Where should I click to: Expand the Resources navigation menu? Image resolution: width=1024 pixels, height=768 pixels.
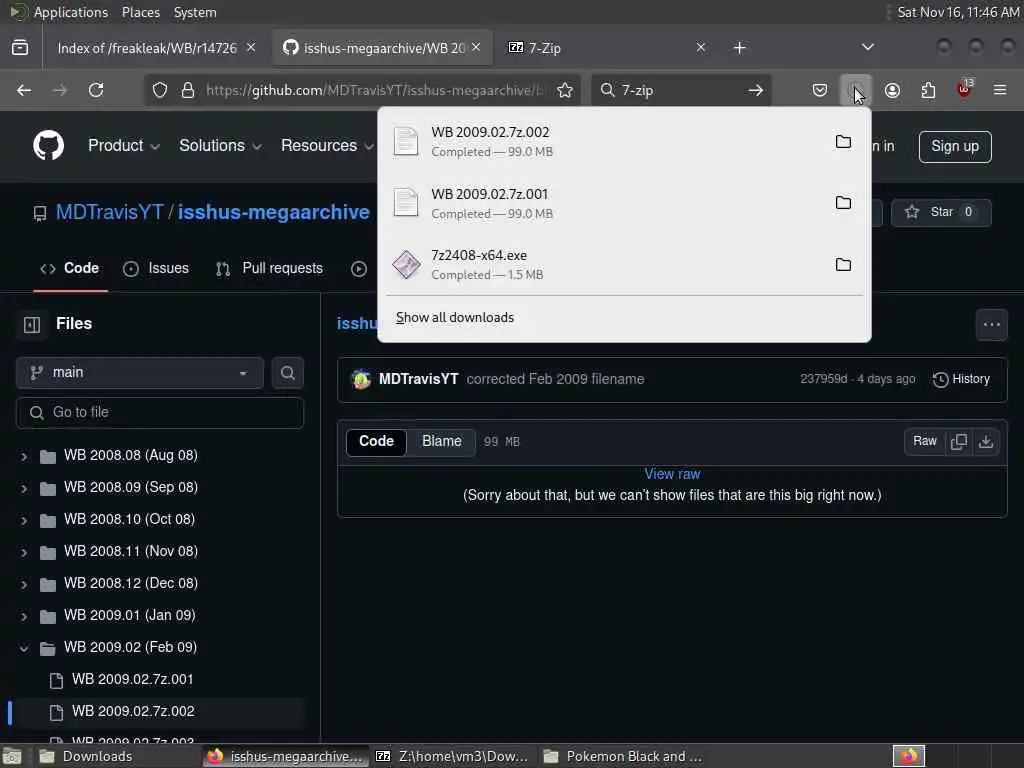(327, 146)
